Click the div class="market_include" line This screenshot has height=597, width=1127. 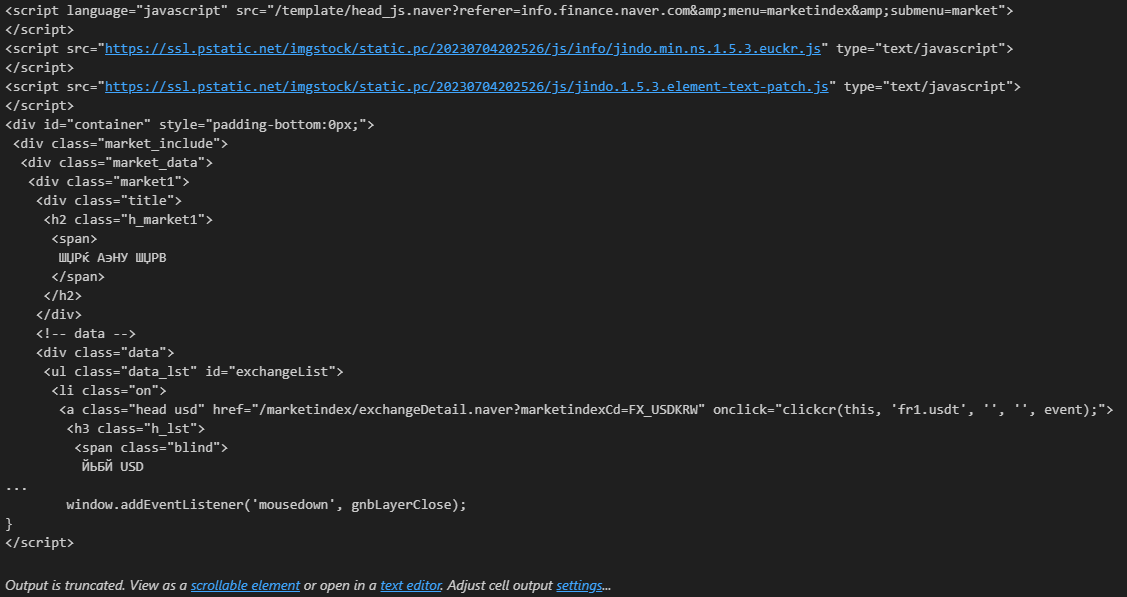120,144
